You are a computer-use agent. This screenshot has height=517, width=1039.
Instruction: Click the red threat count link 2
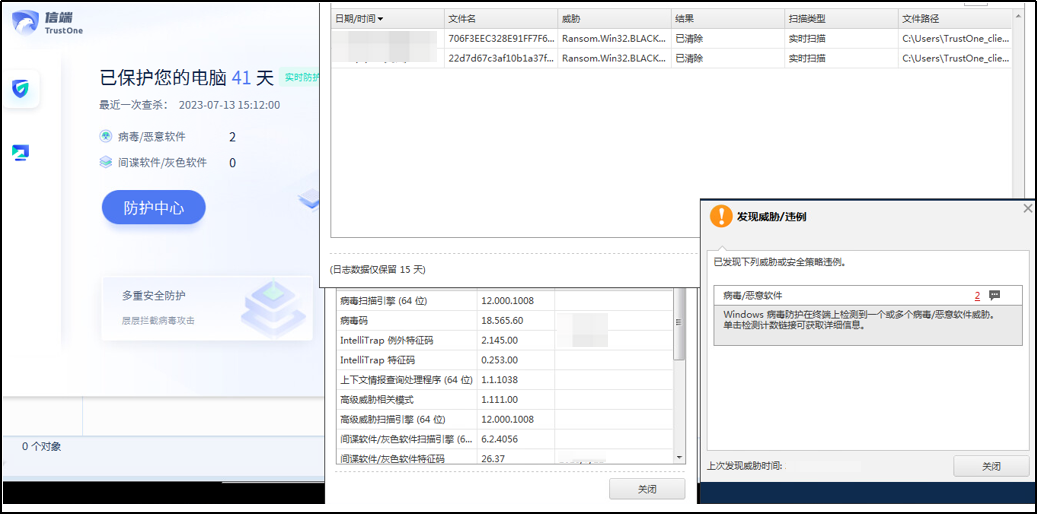tap(977, 296)
